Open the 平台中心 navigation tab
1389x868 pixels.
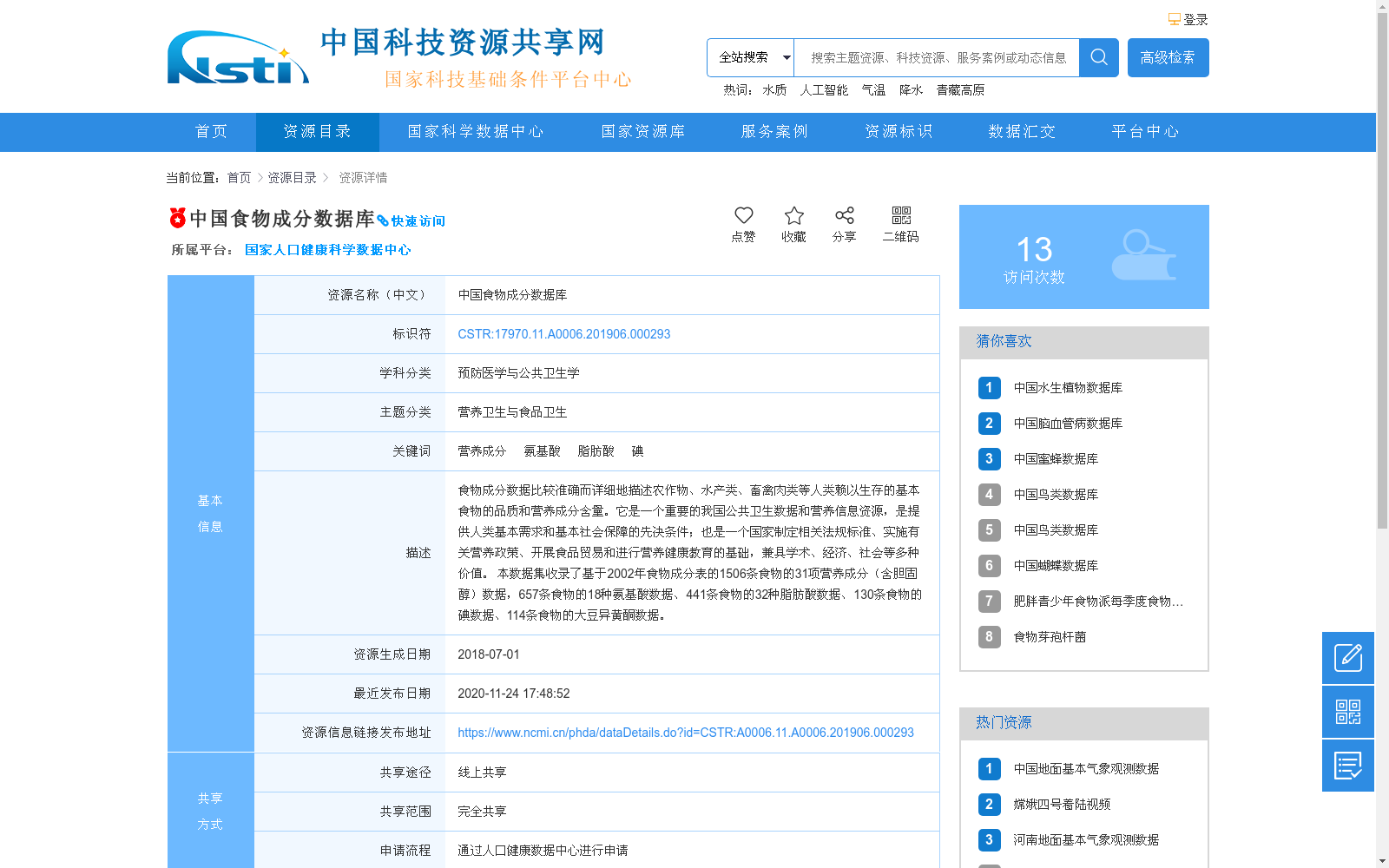click(1146, 132)
